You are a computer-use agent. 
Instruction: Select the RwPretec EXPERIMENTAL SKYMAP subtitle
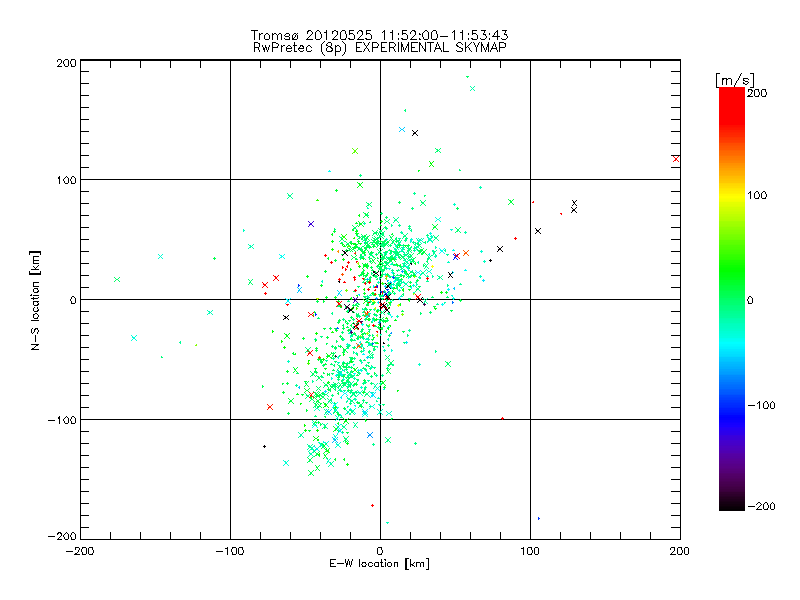pyautogui.click(x=380, y=47)
